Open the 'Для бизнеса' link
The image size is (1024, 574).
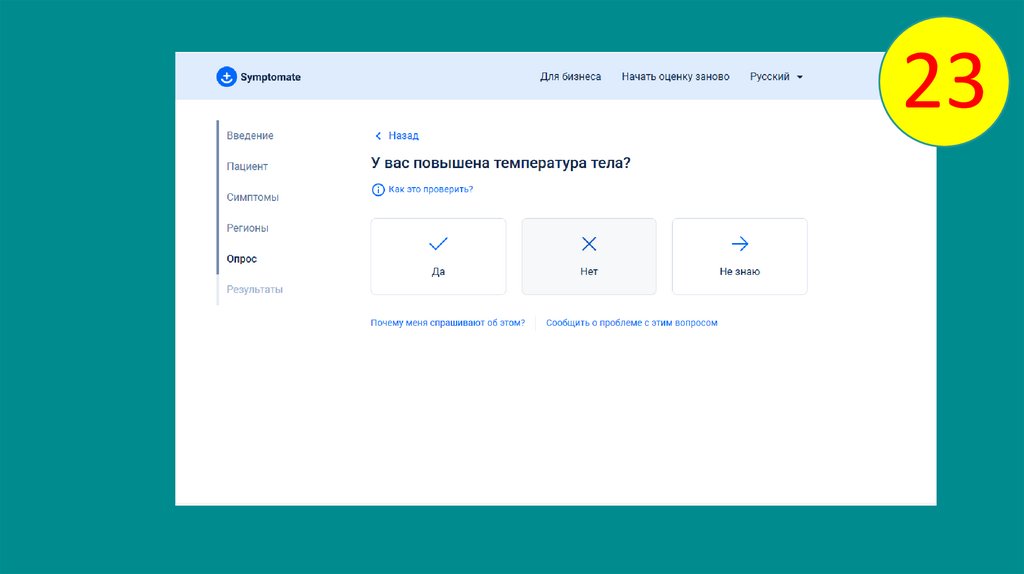click(570, 76)
